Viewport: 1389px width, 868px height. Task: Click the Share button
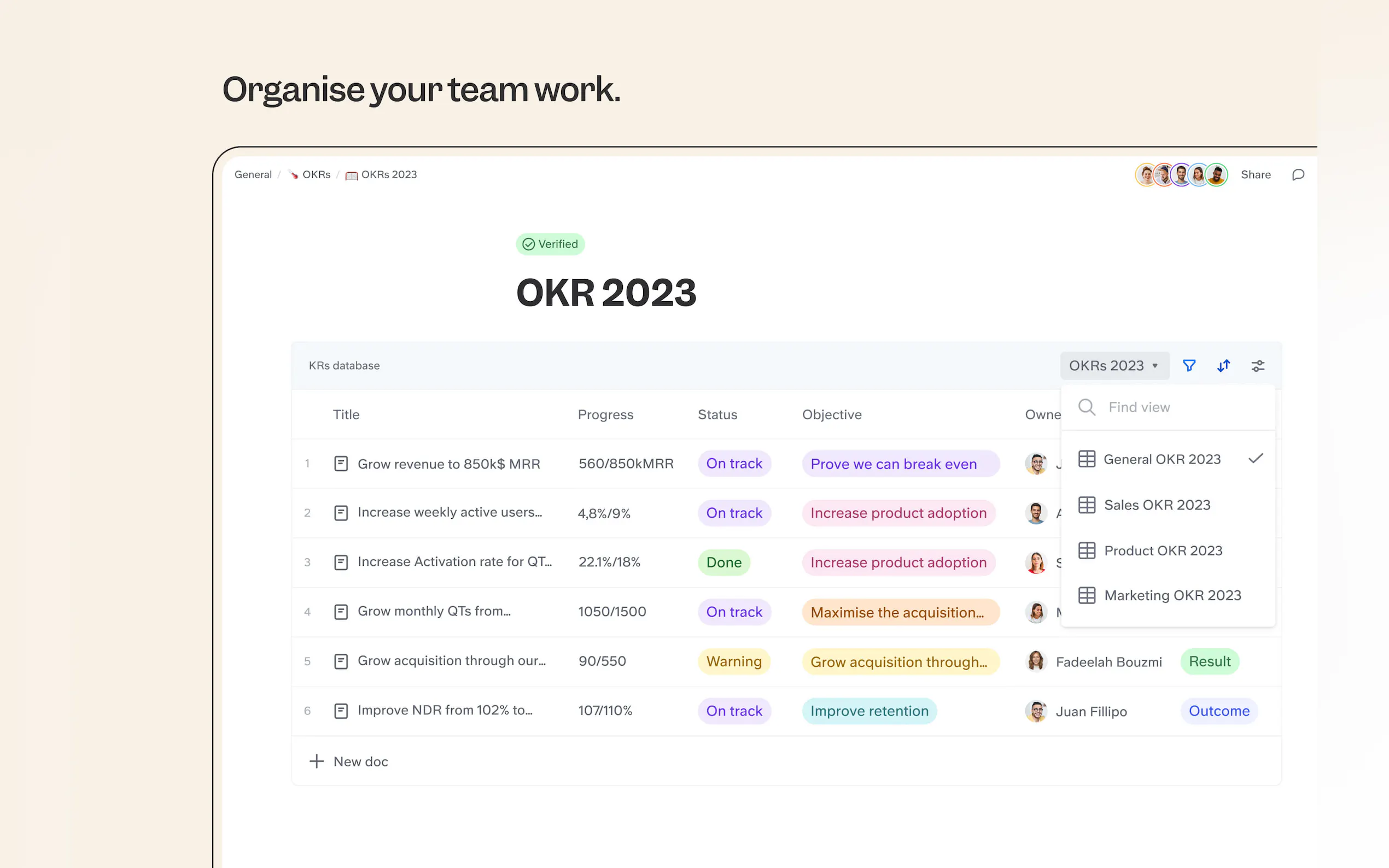[1255, 174]
